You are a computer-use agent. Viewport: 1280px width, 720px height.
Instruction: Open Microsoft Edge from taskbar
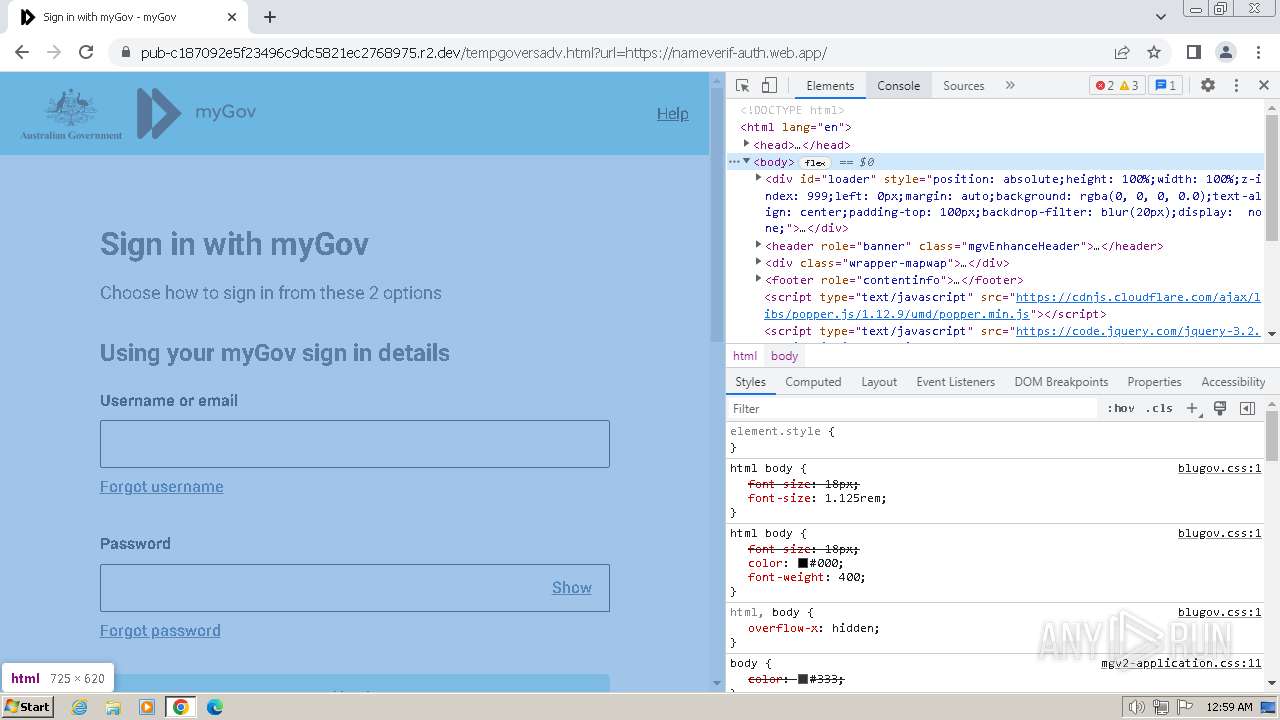coord(214,707)
